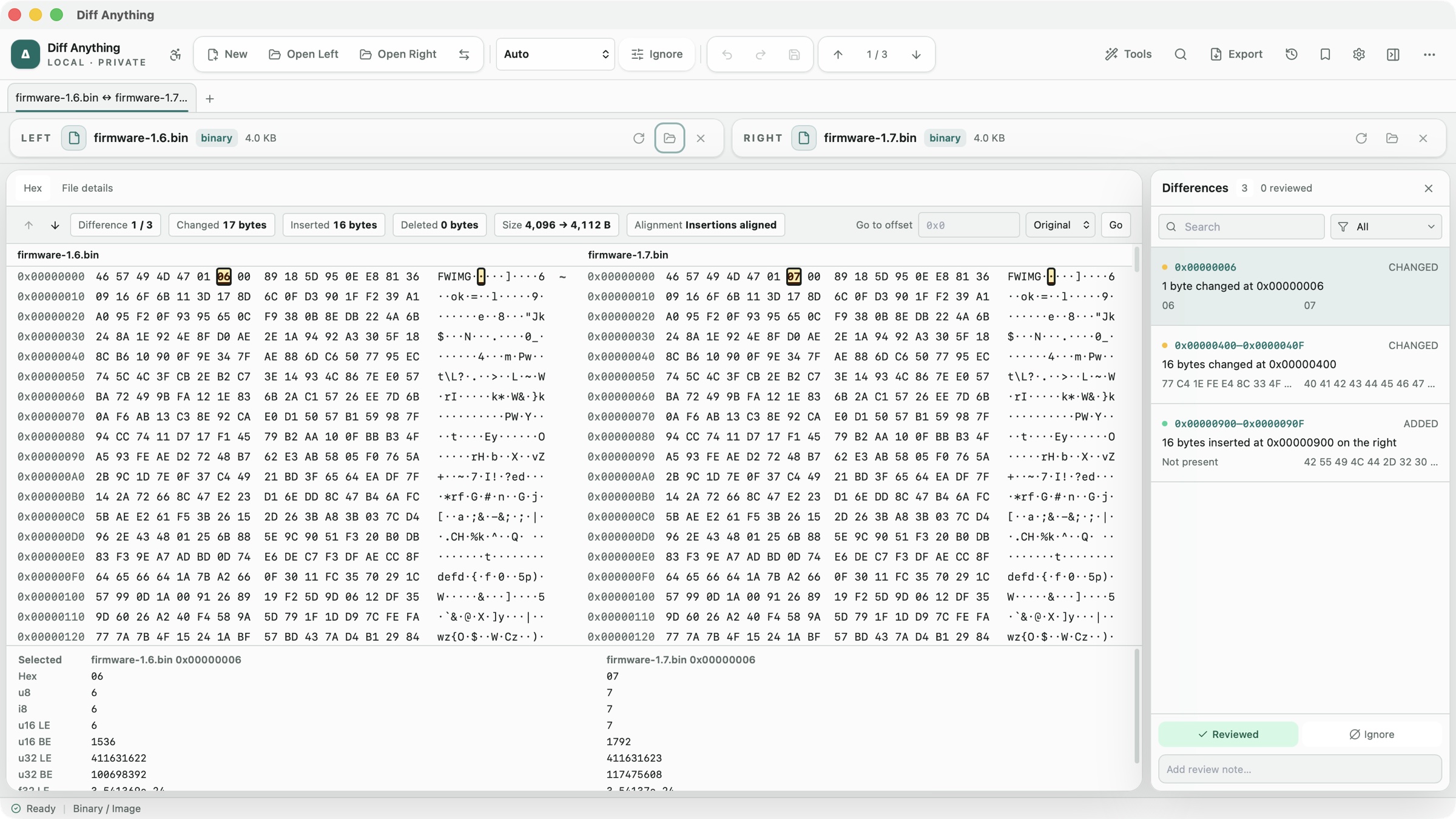The width and height of the screenshot is (1456, 819).
Task: Open the settings gear icon
Action: pos(1359,55)
